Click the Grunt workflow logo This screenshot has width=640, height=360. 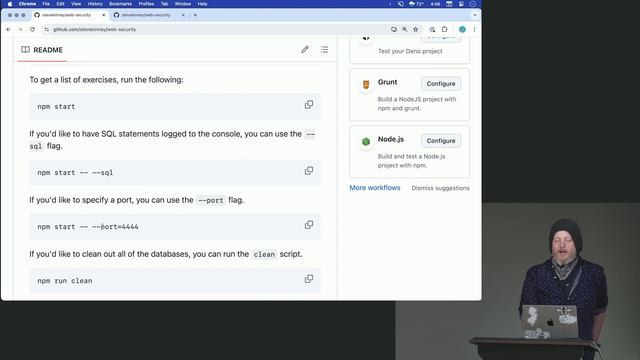[366, 84]
